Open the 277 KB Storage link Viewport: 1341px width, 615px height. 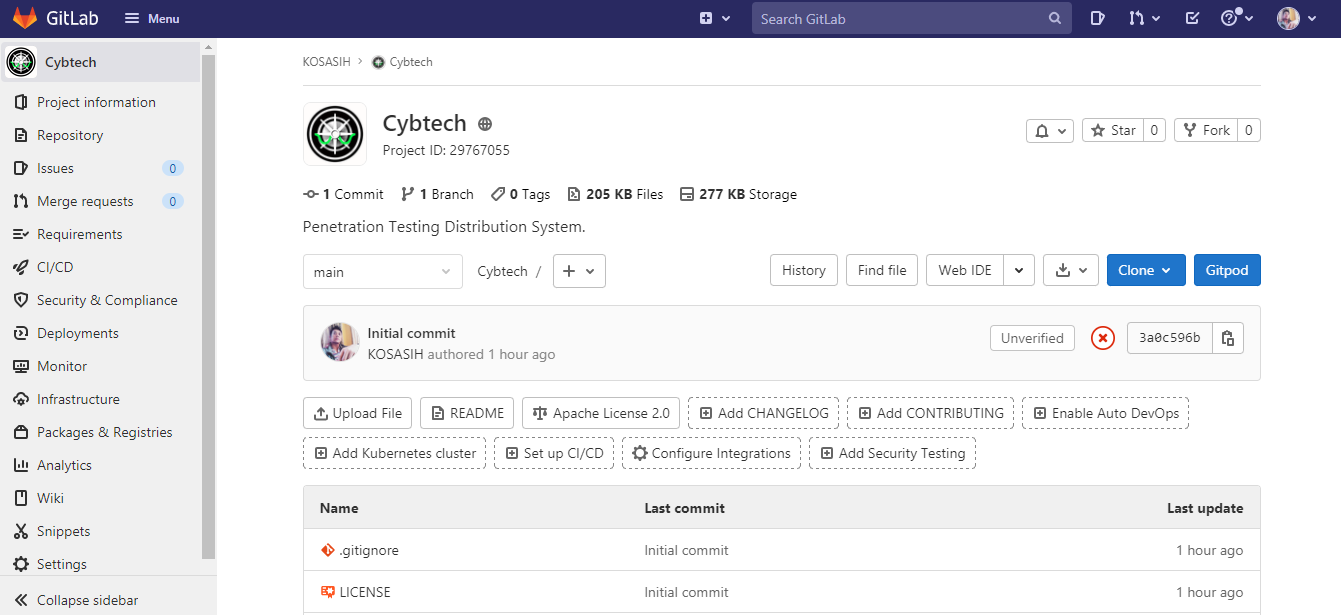tap(738, 194)
